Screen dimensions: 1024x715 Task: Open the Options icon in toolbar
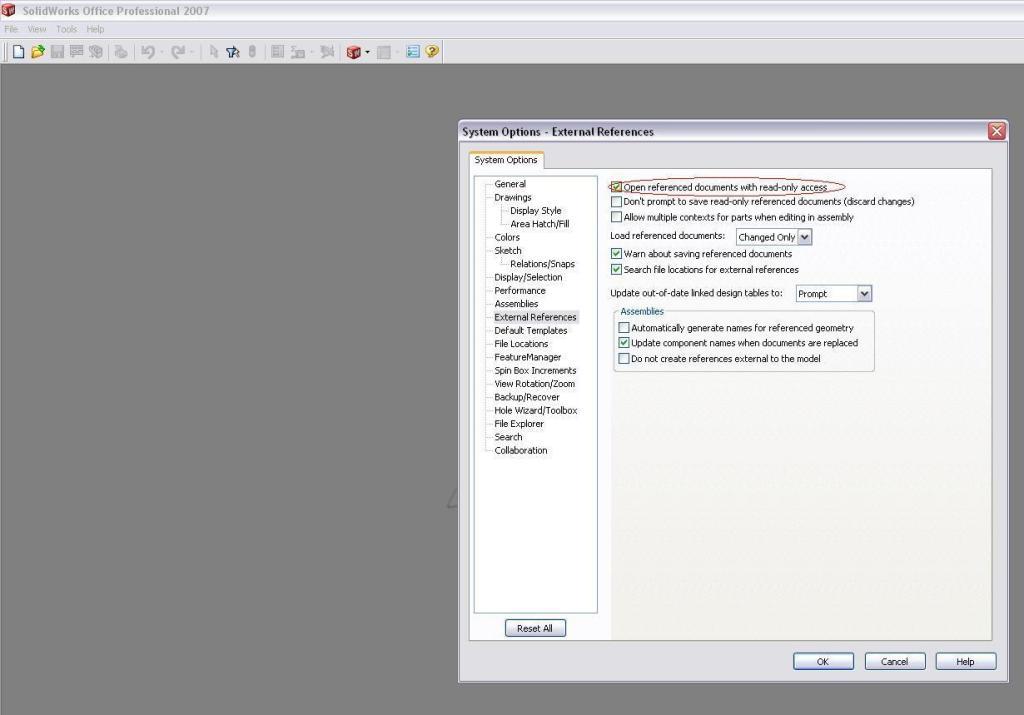(x=413, y=52)
